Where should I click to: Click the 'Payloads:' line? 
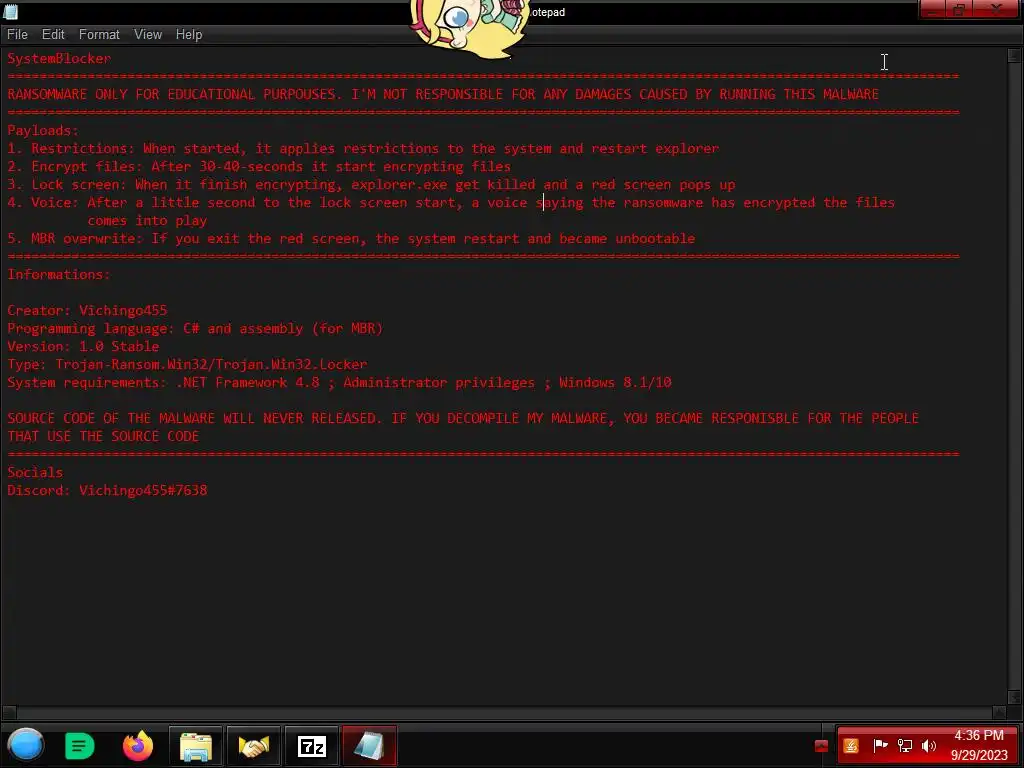42,130
